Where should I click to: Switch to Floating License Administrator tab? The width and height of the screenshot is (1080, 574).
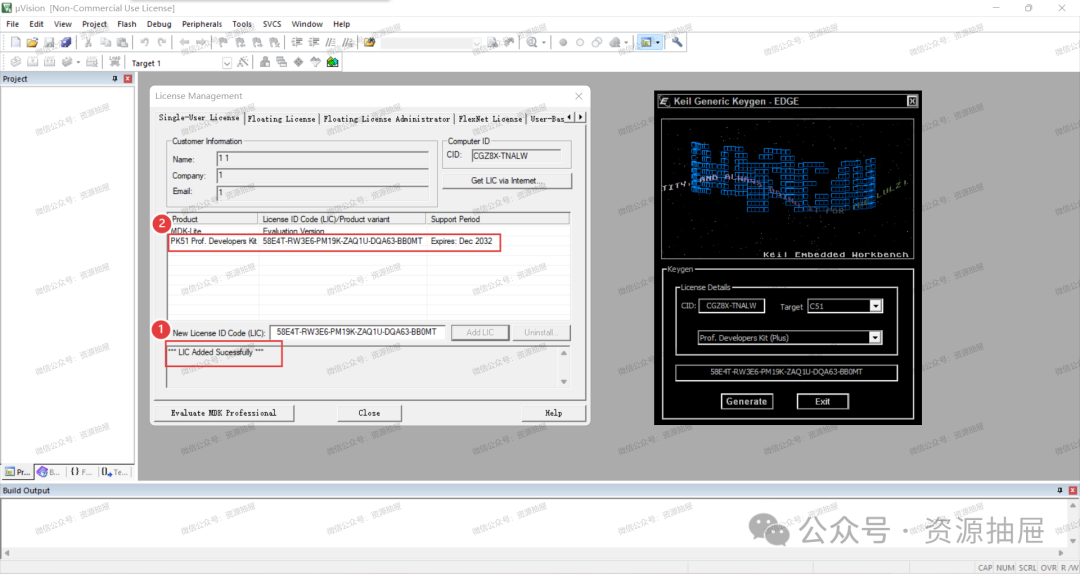pyautogui.click(x=386, y=119)
